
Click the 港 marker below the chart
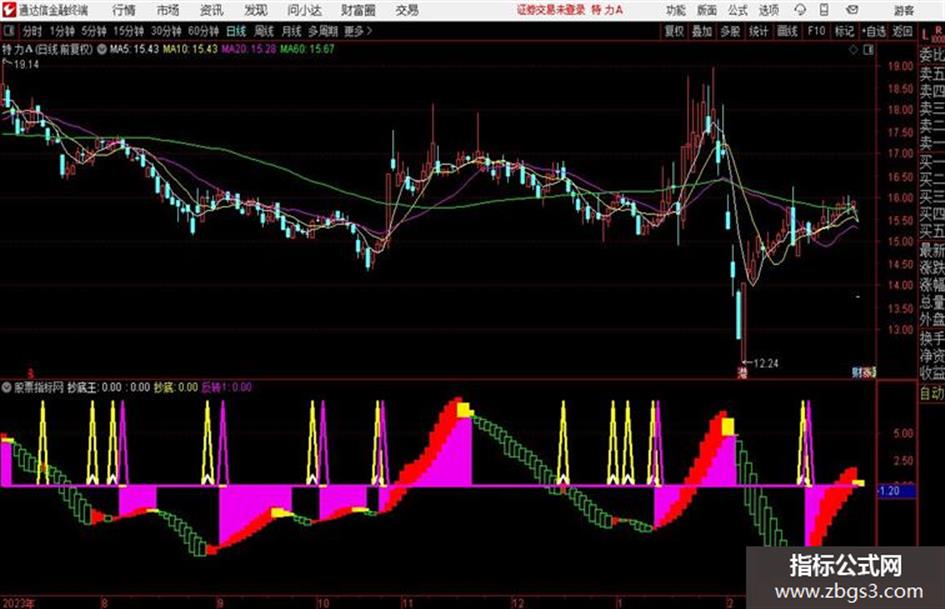coord(742,373)
